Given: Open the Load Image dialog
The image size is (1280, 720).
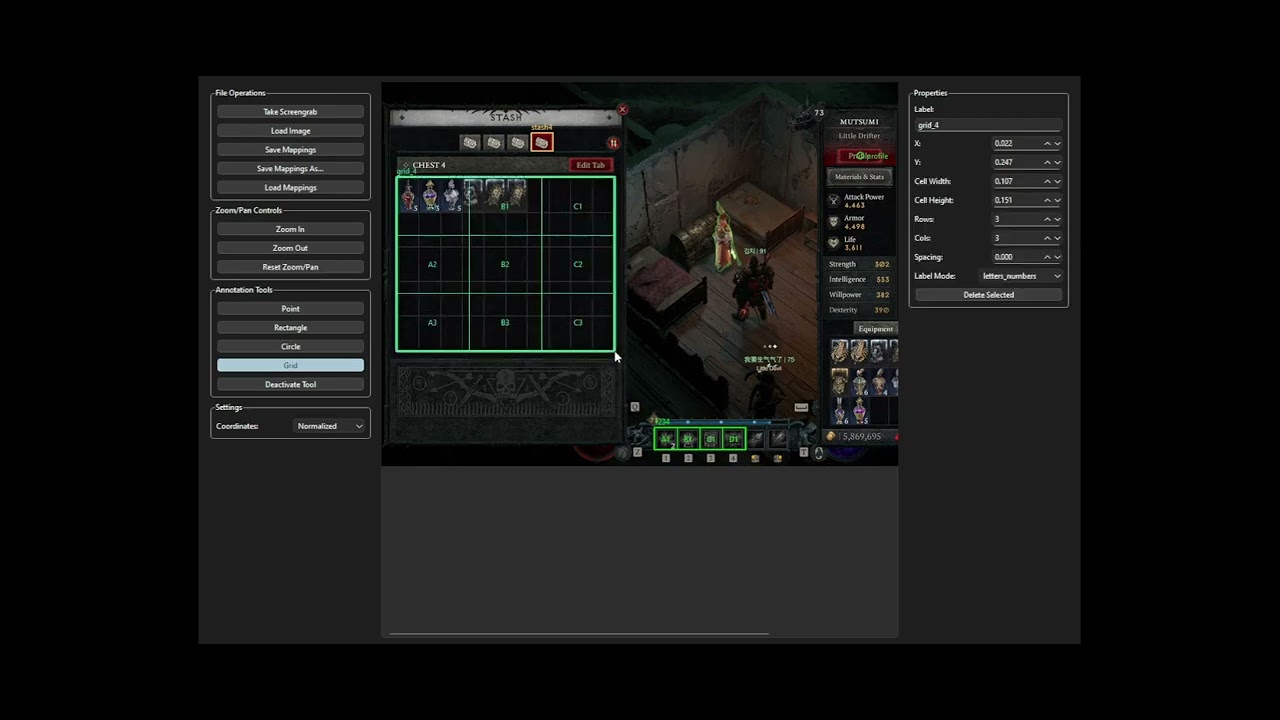Looking at the screenshot, I should 290,131.
